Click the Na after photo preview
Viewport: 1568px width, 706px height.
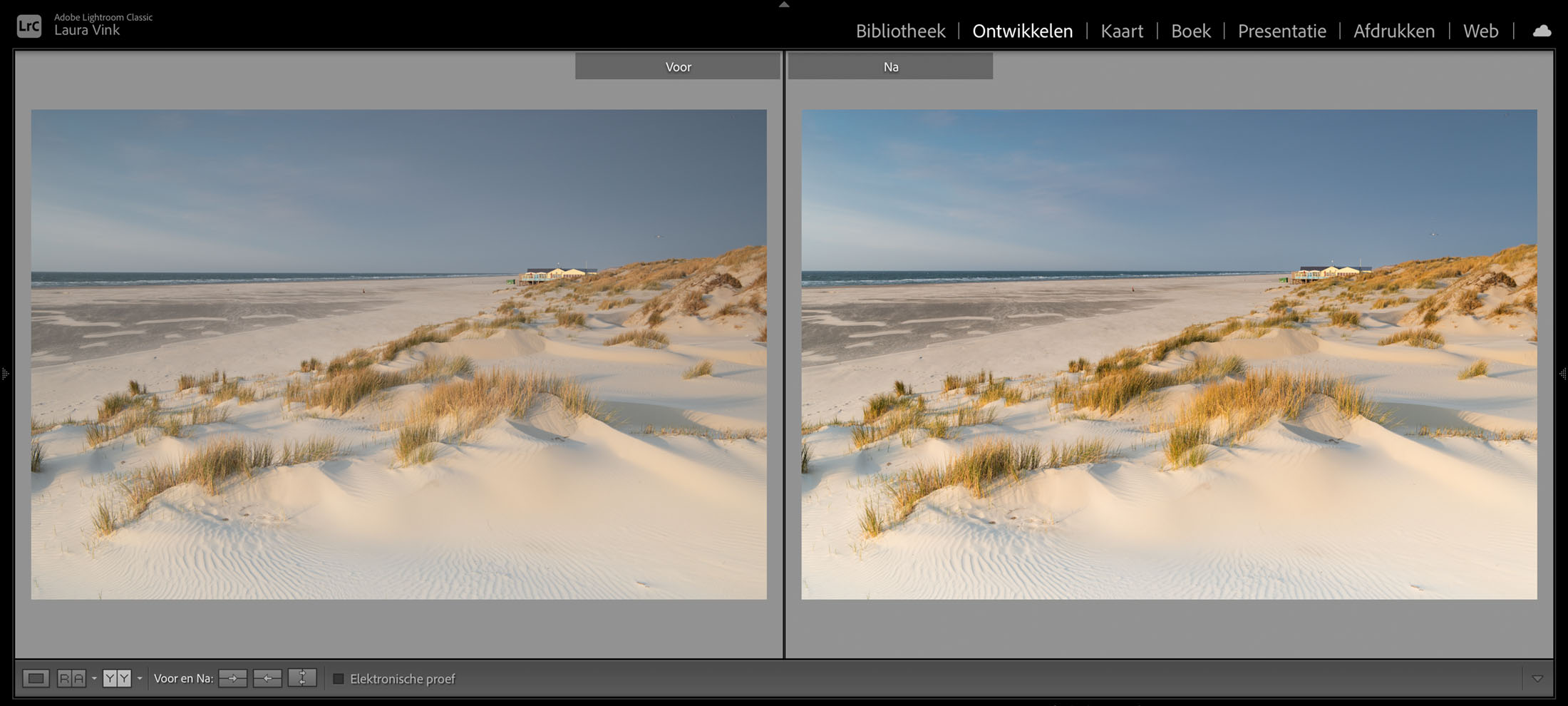pos(1169,354)
